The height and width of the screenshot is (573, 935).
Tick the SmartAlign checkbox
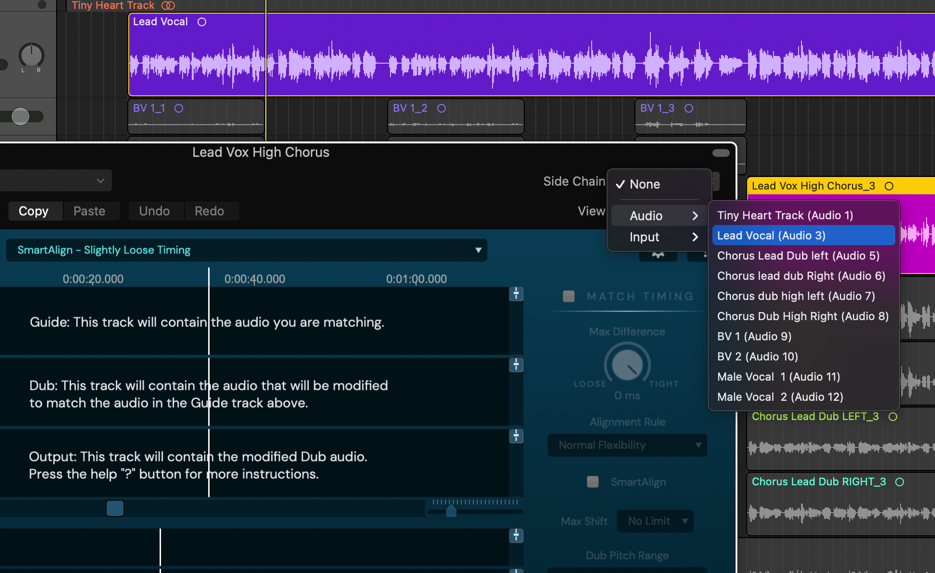593,482
